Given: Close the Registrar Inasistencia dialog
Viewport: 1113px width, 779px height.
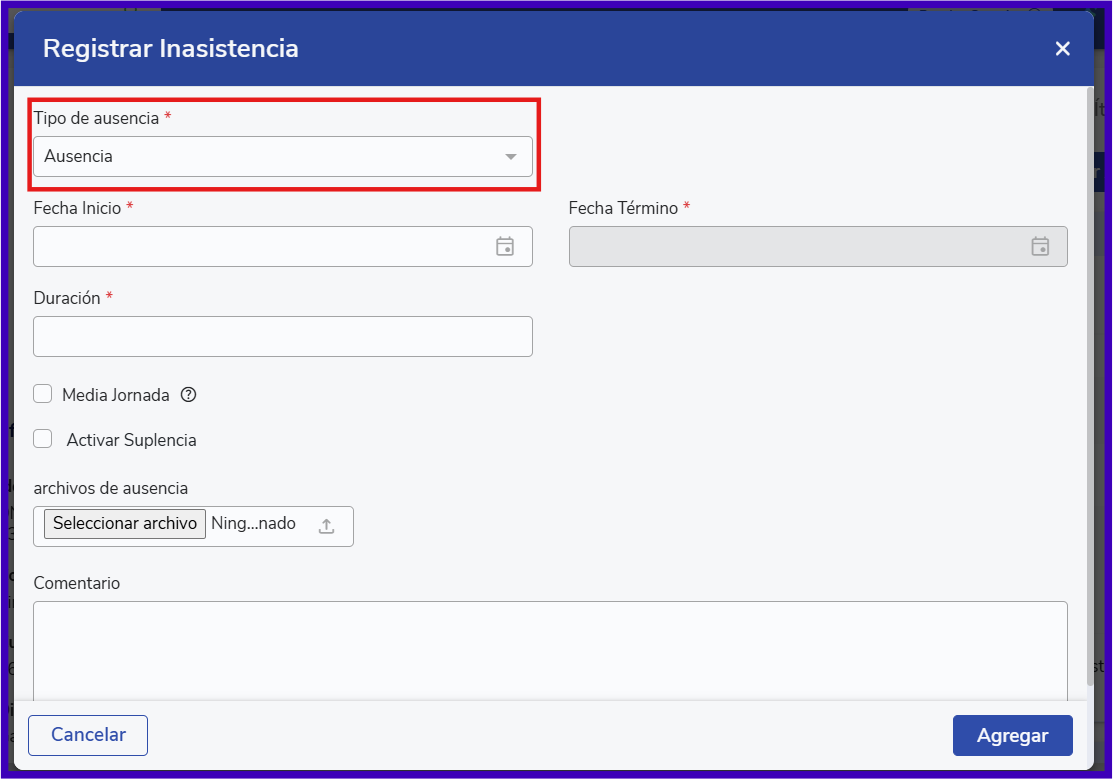Looking at the screenshot, I should point(1062,49).
